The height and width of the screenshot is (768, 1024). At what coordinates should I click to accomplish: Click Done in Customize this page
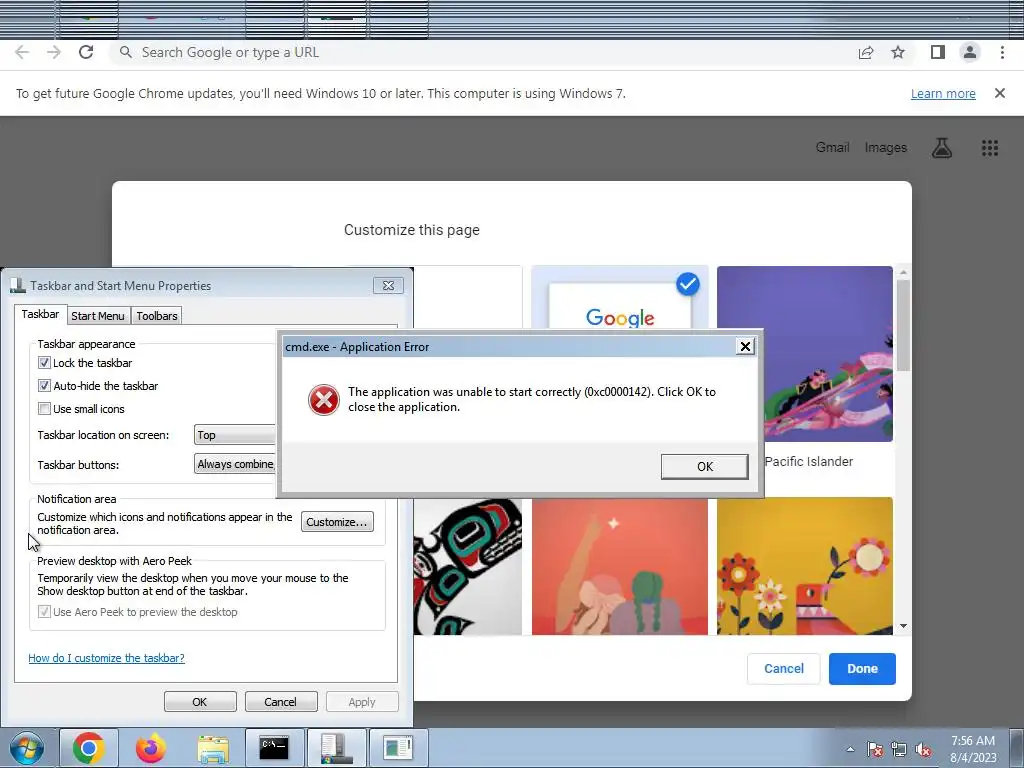[x=862, y=668]
